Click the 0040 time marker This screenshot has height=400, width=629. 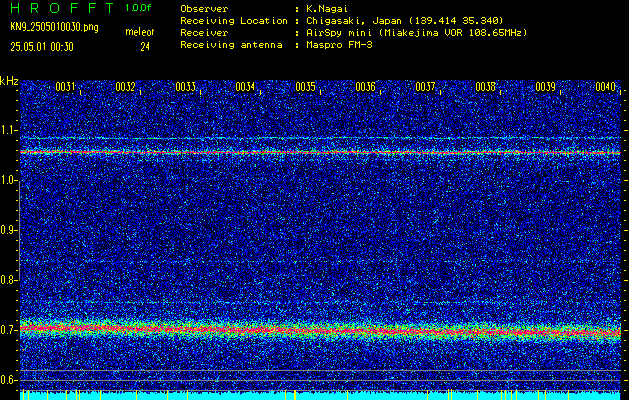click(605, 87)
